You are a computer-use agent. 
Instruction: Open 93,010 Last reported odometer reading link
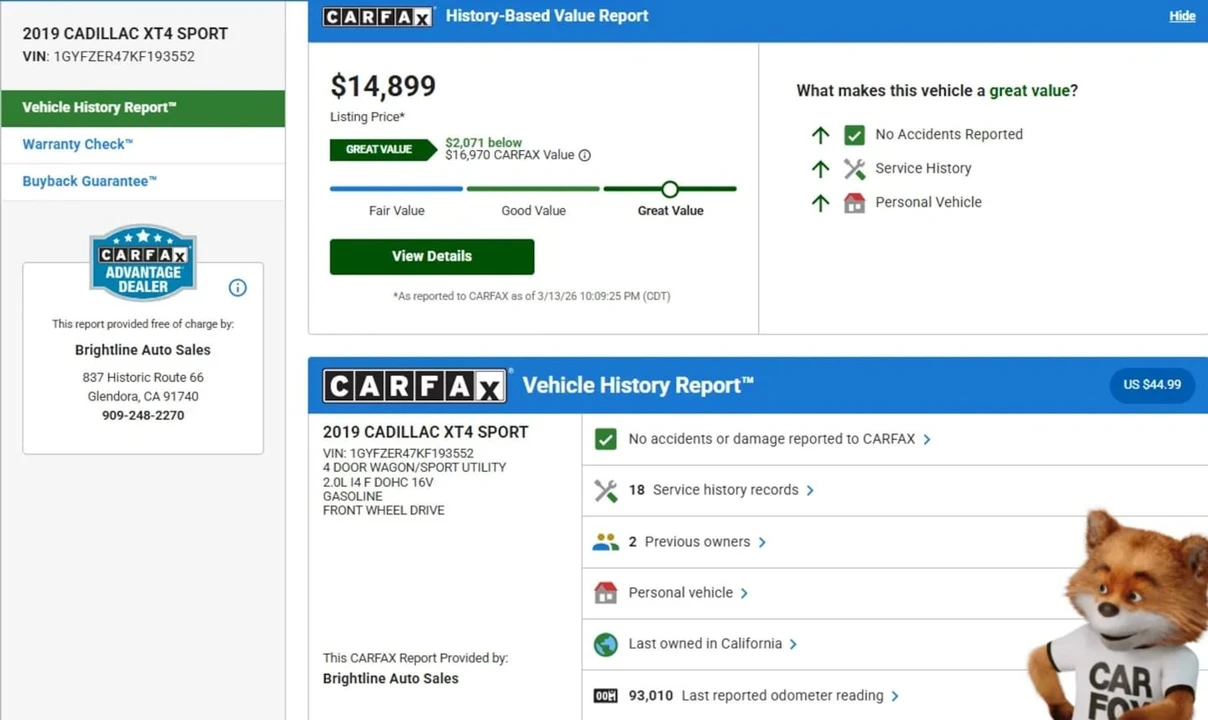[x=756, y=695]
